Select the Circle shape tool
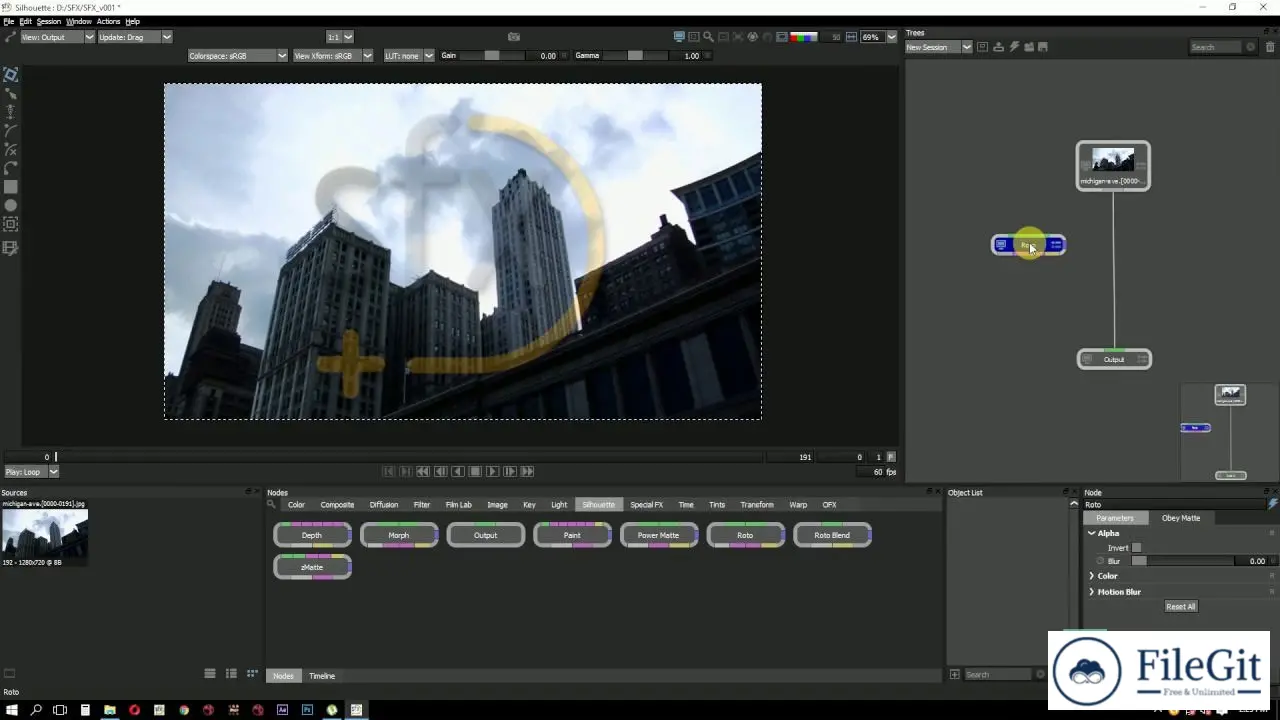 click(10, 205)
